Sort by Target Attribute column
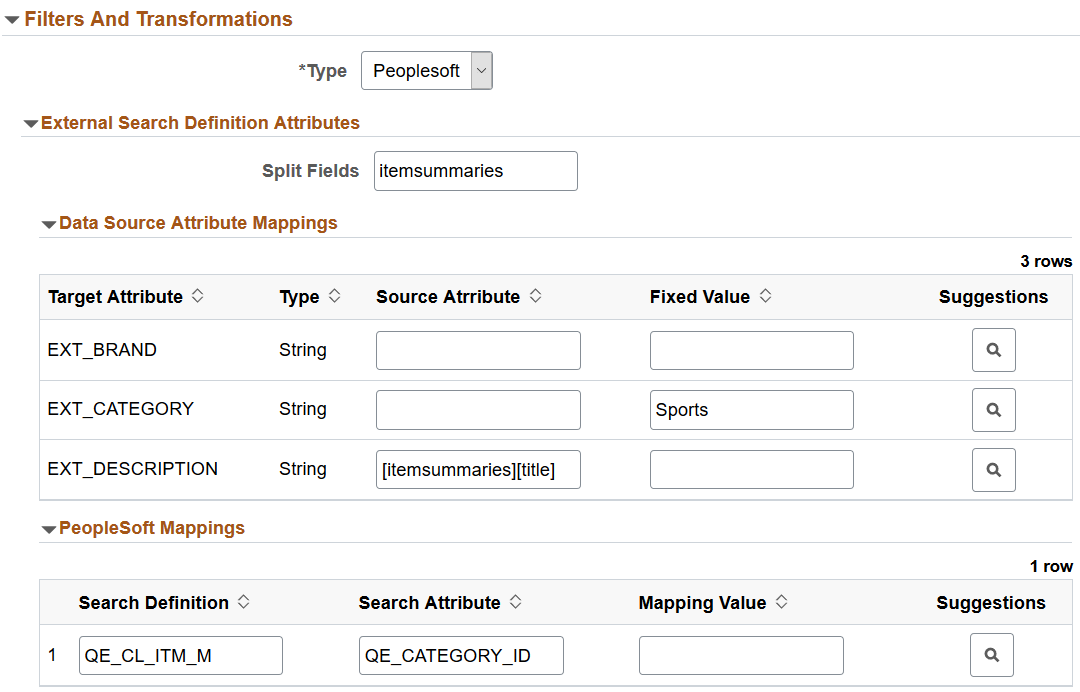The width and height of the screenshot is (1080, 692). [x=198, y=297]
